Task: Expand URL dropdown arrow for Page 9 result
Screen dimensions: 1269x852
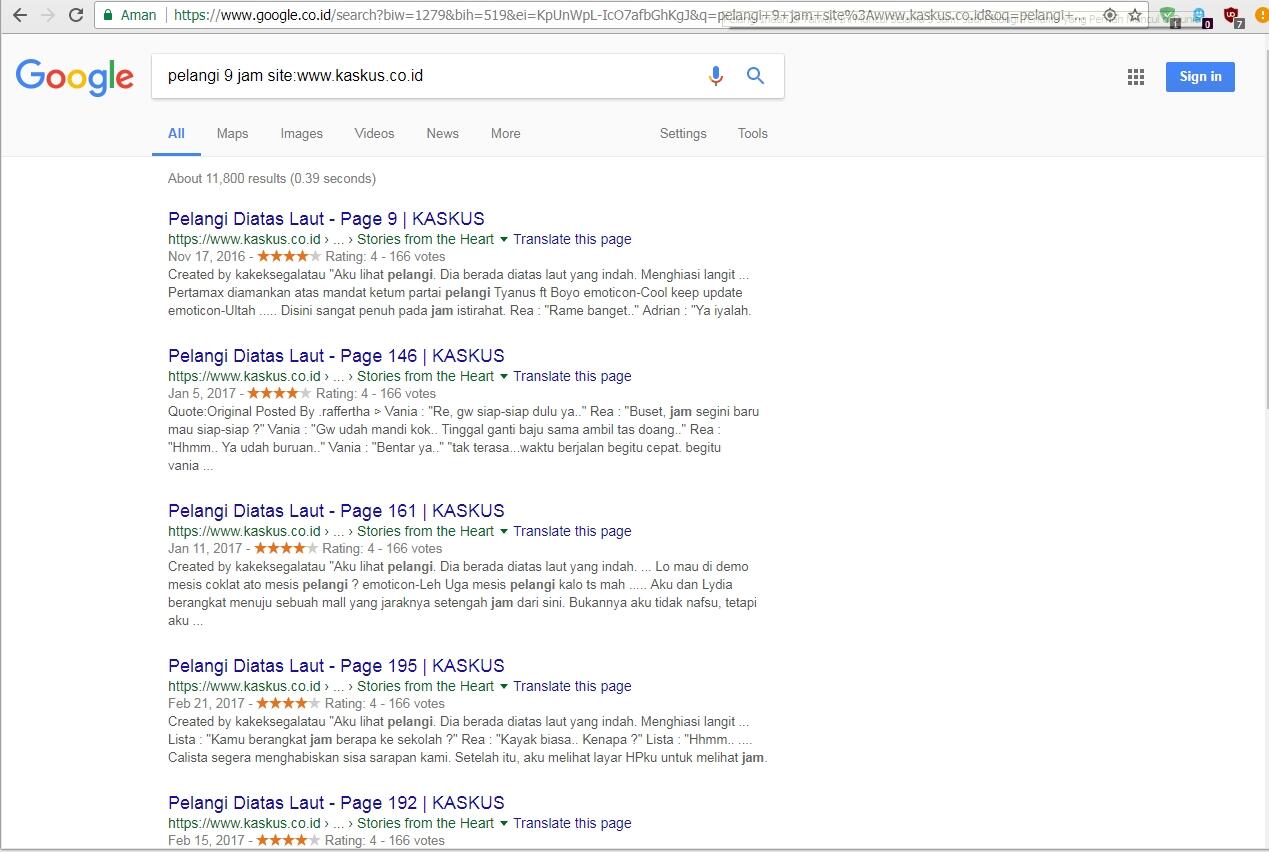Action: (504, 239)
